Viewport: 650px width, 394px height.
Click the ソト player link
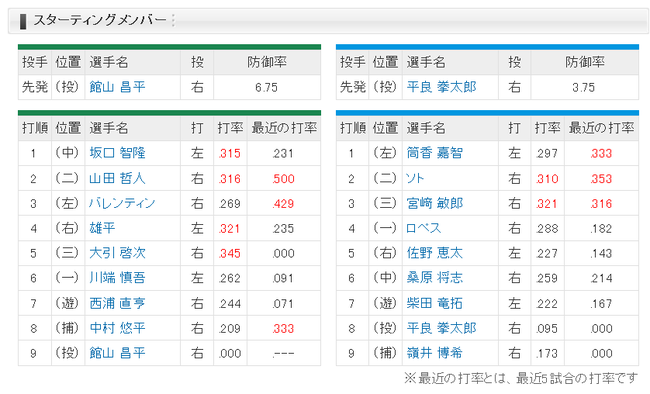(415, 178)
